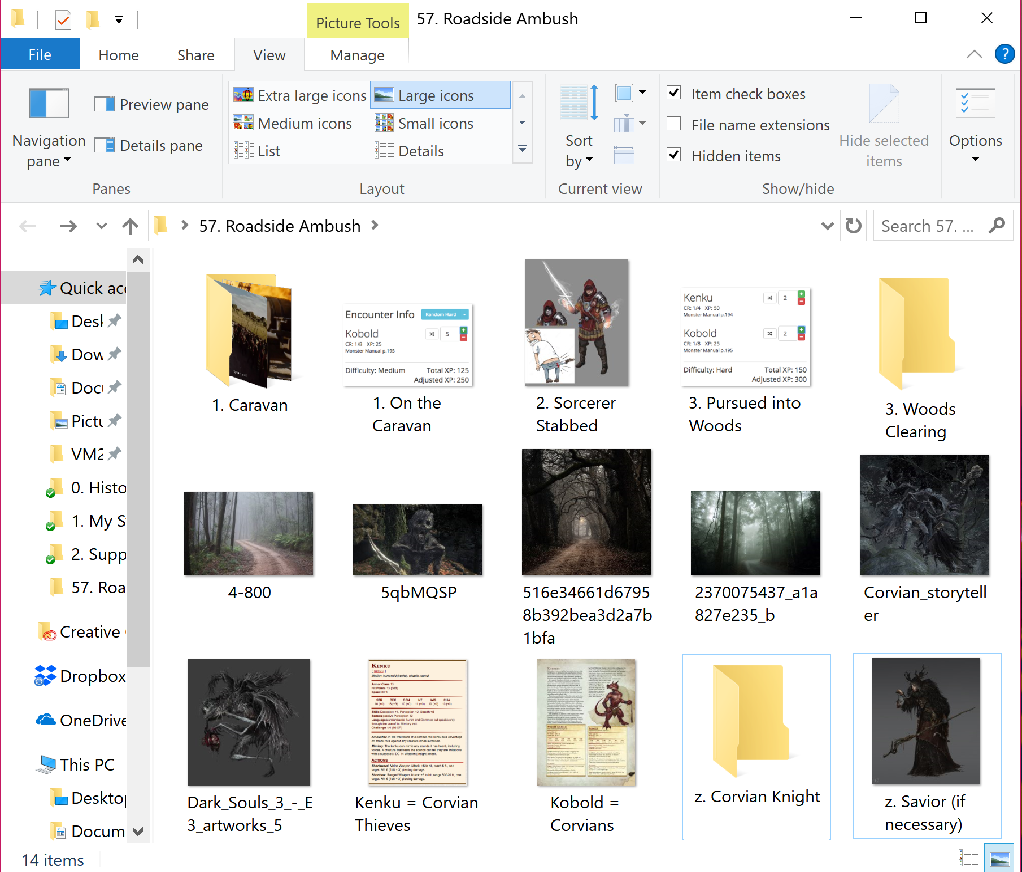Viewport: 1022px width, 872px height.
Task: Switch to List layout
Action: tap(257, 151)
